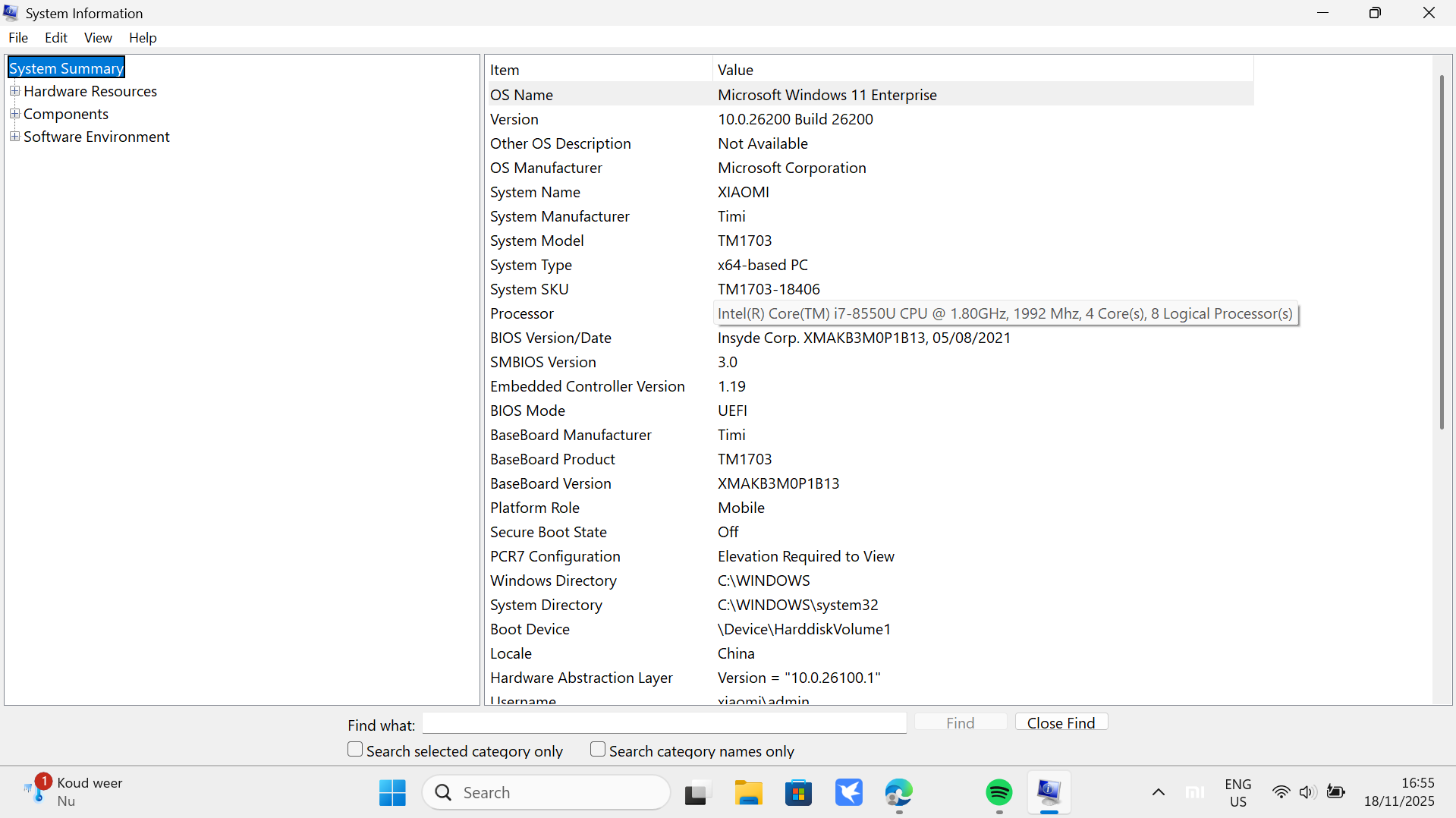This screenshot has width=1456, height=818.
Task: Select the System SKU row
Action: point(870,289)
